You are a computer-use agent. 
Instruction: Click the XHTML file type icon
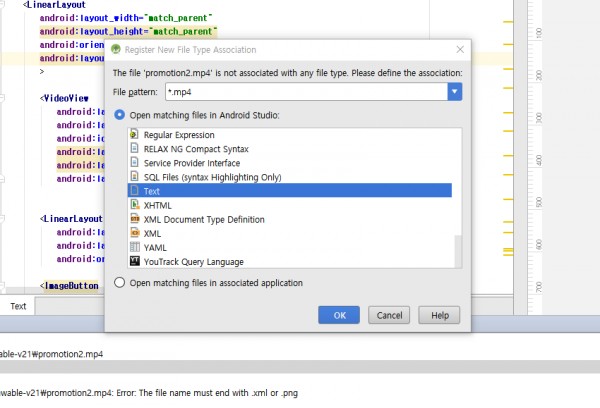click(135, 205)
